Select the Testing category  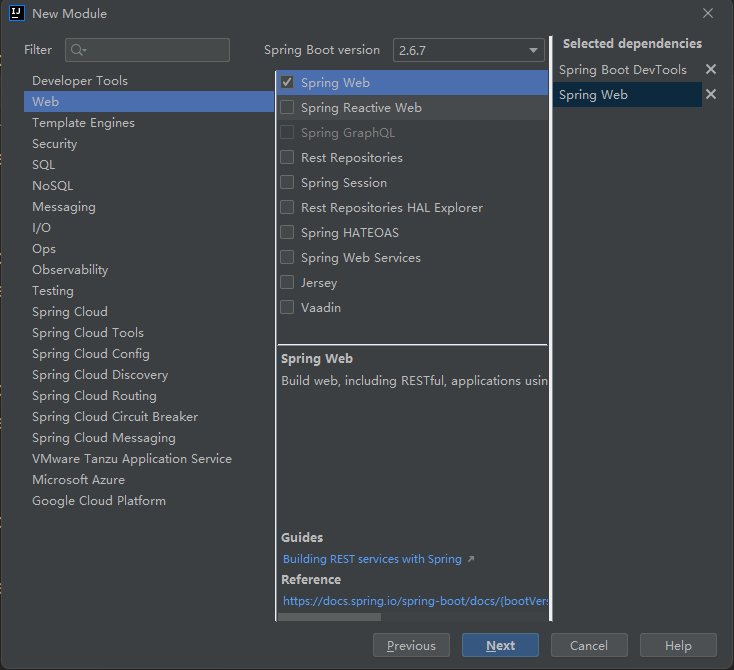[x=149, y=291]
